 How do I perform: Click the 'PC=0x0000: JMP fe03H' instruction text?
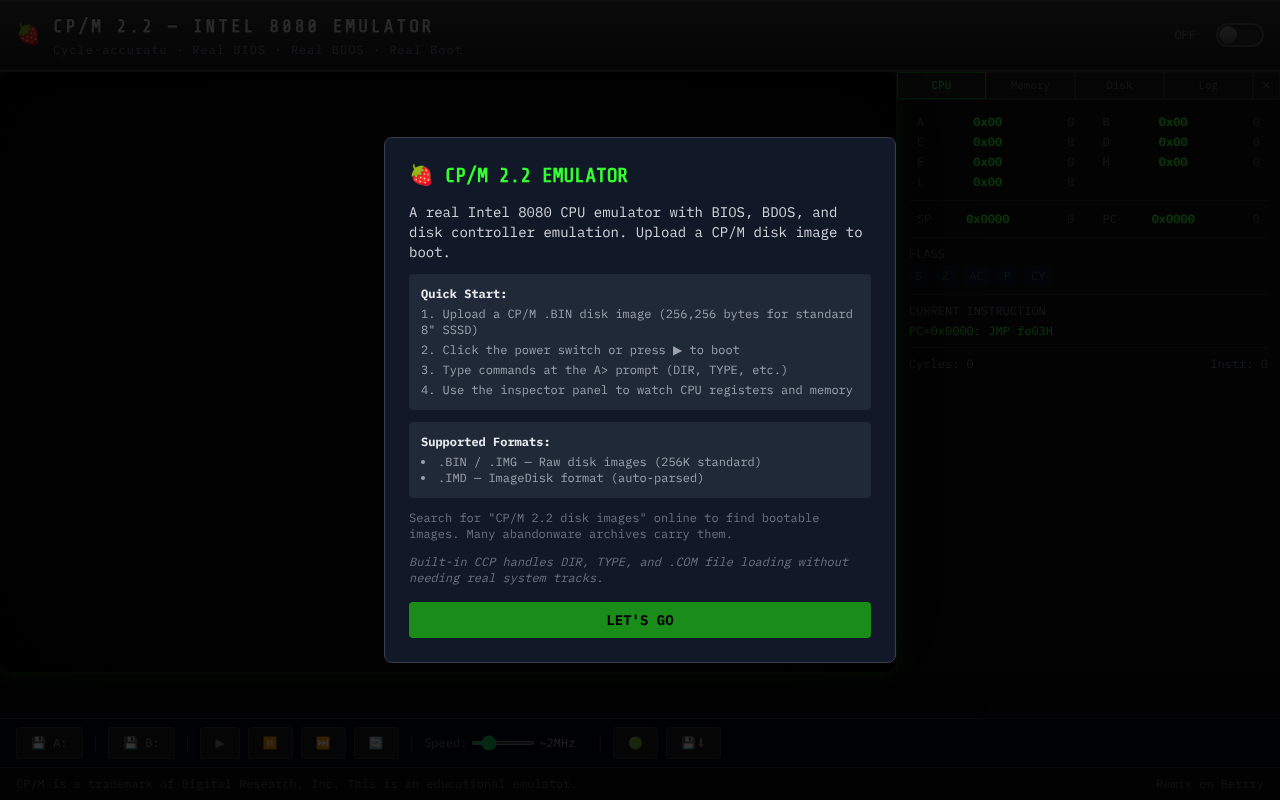click(x=981, y=331)
